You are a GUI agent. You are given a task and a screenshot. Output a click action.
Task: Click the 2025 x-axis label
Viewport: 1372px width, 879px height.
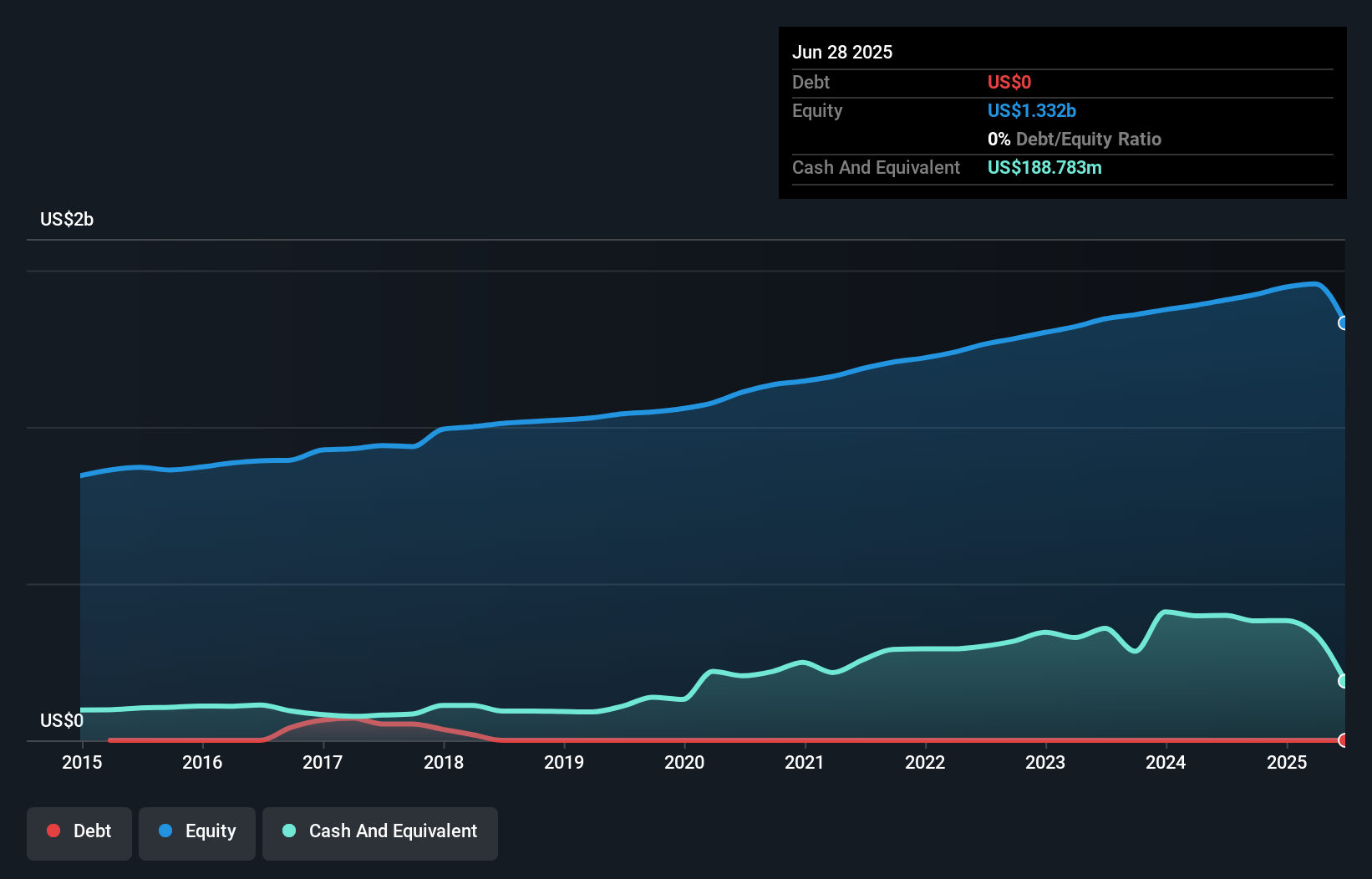1287,762
